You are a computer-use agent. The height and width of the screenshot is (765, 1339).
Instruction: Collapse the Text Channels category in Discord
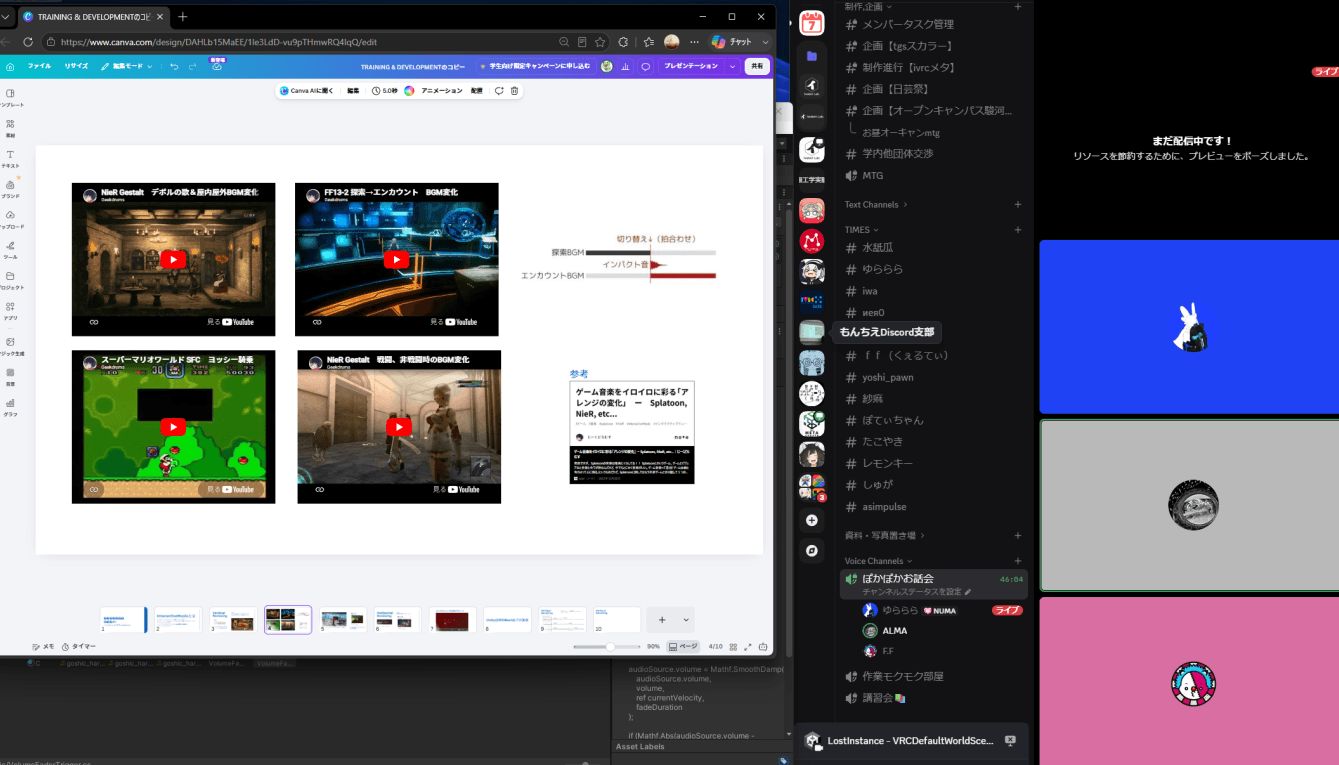point(876,205)
